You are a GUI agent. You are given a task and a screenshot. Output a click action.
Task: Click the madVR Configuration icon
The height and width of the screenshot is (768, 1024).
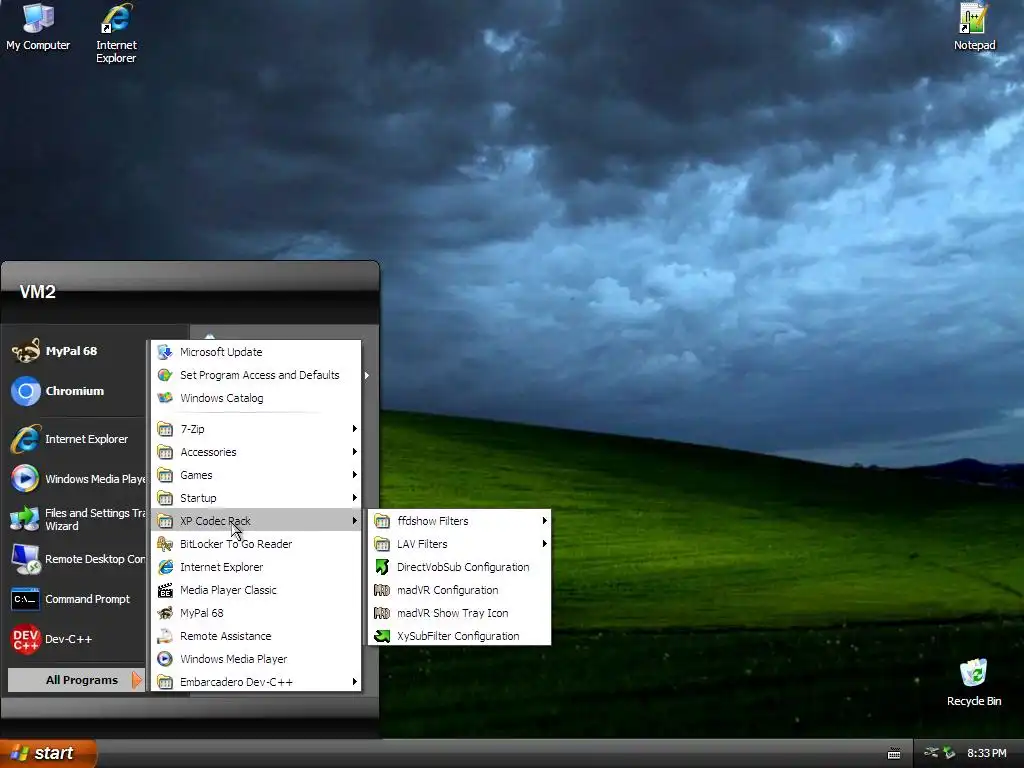point(382,590)
